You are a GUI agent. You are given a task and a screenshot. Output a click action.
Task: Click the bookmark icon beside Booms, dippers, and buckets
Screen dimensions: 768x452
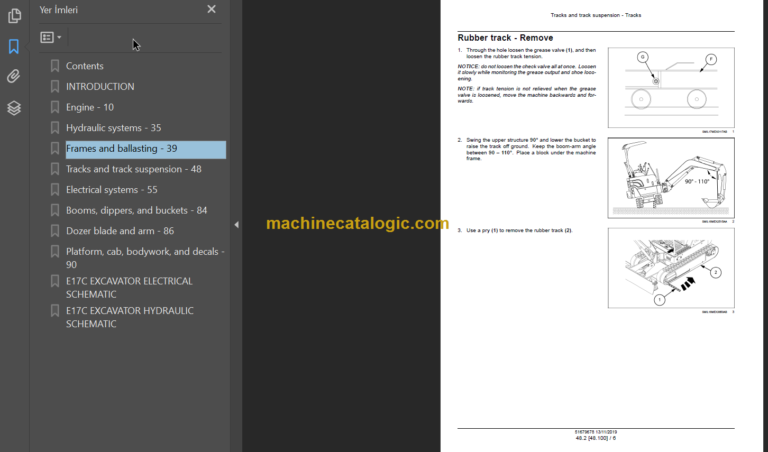tap(55, 210)
